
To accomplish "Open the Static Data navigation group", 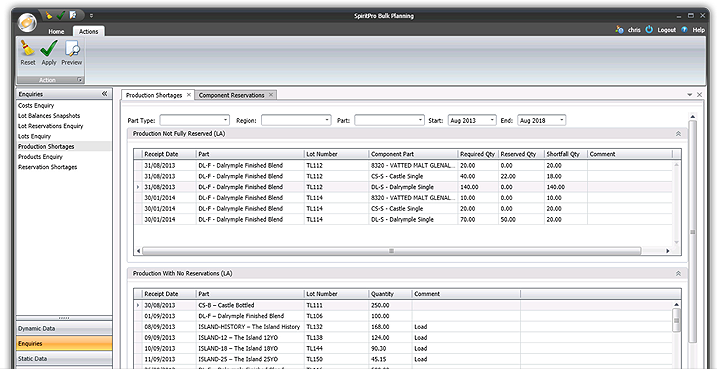I will (x=64, y=358).
